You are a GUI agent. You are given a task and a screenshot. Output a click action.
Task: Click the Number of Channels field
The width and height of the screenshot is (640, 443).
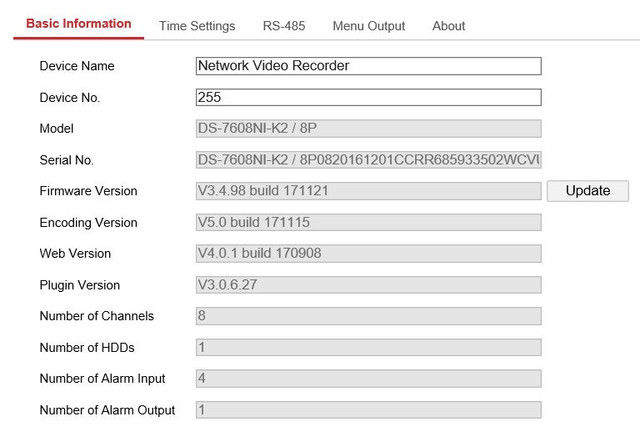click(368, 316)
